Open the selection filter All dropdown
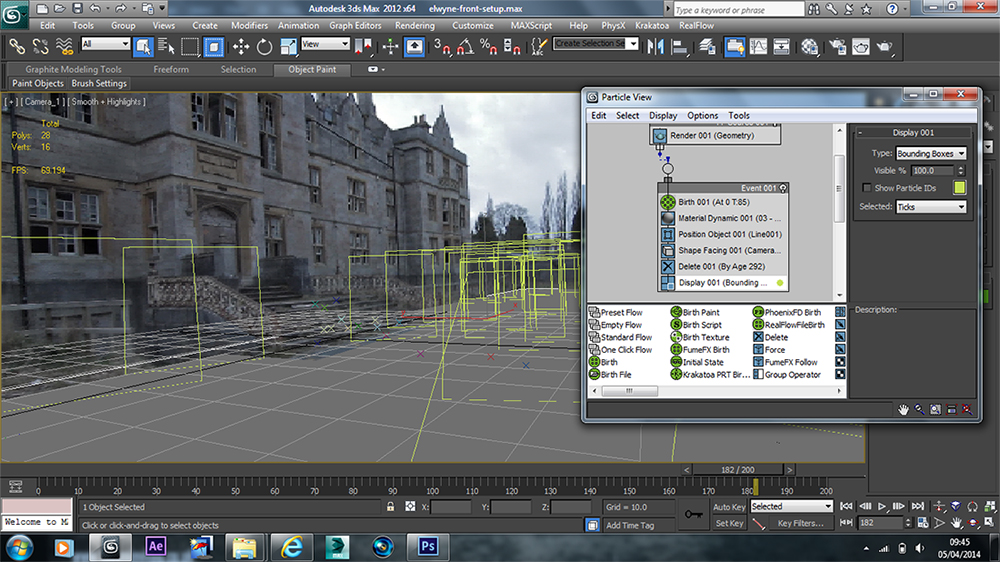 point(106,43)
